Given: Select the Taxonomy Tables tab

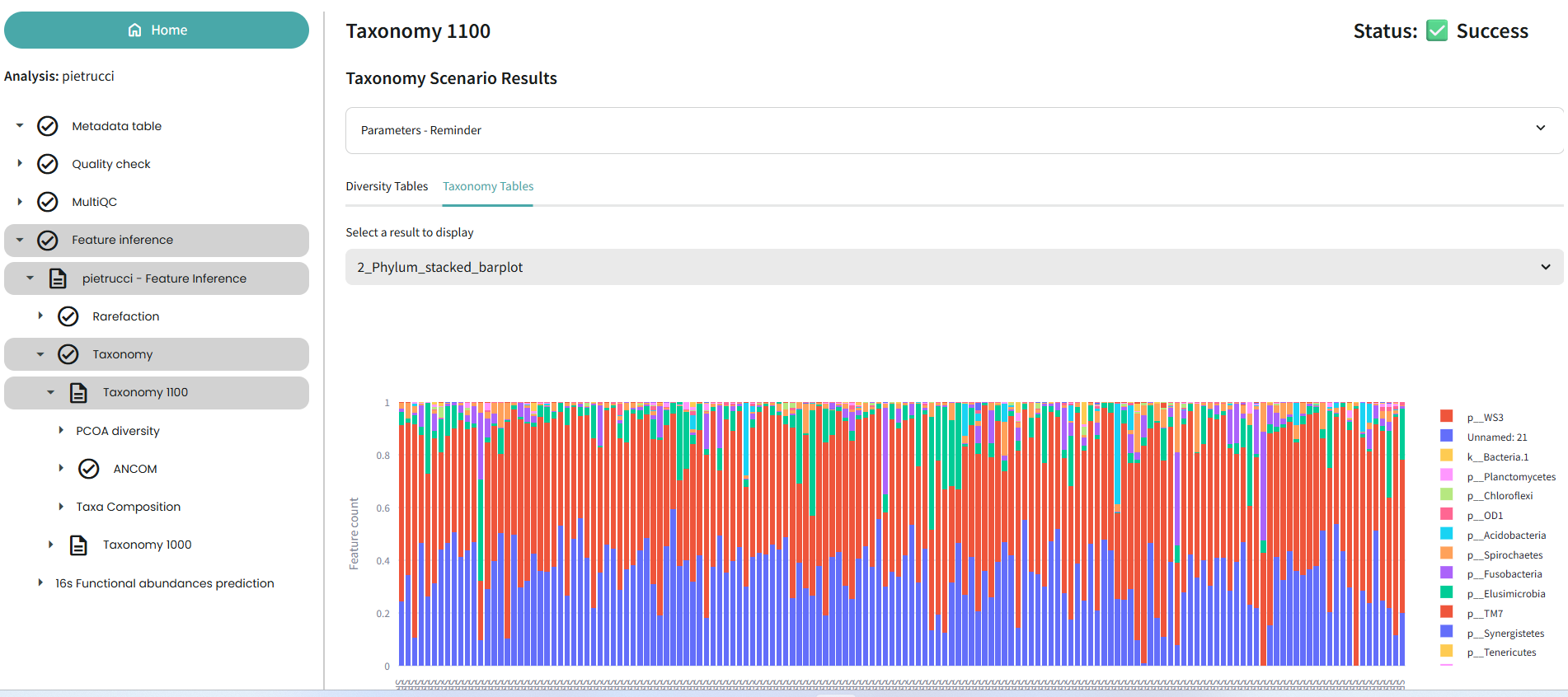Looking at the screenshot, I should (488, 186).
